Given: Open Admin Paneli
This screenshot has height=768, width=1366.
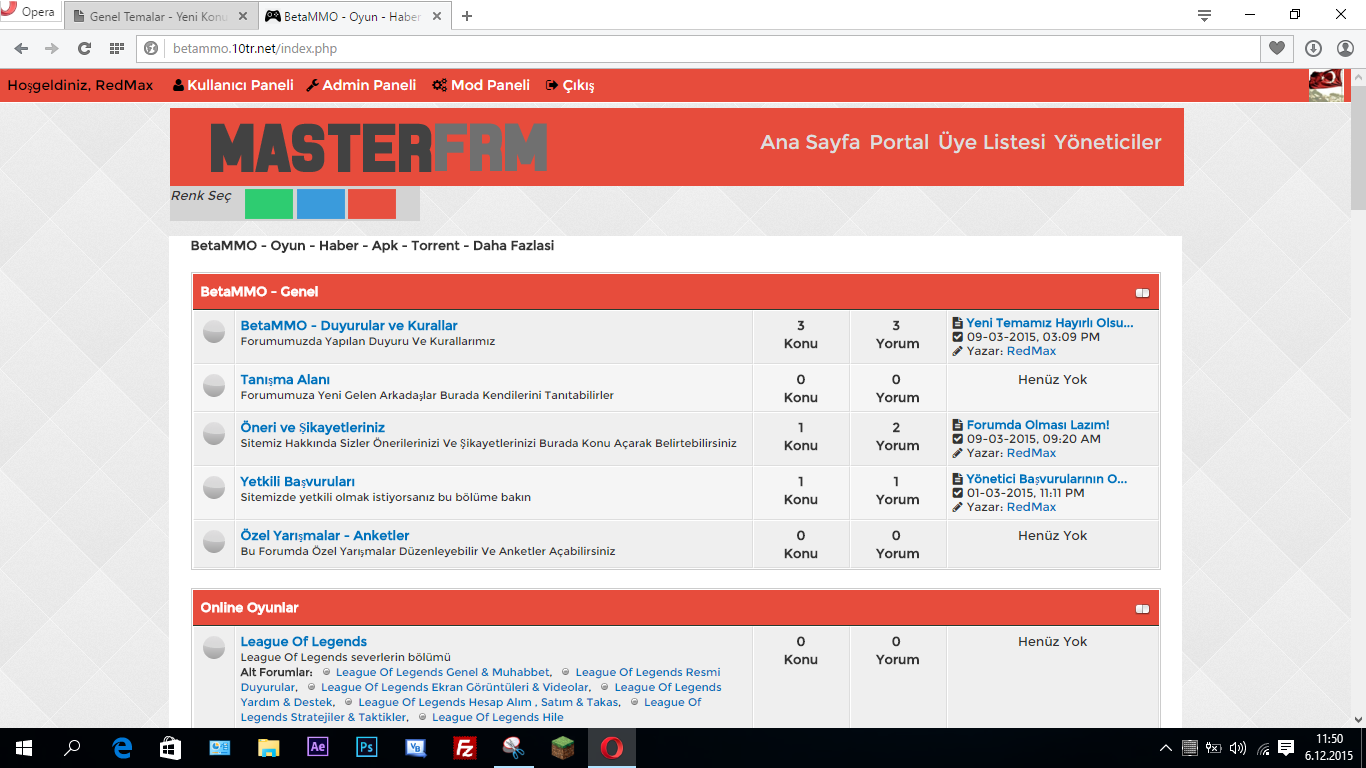Looking at the screenshot, I should pos(361,85).
